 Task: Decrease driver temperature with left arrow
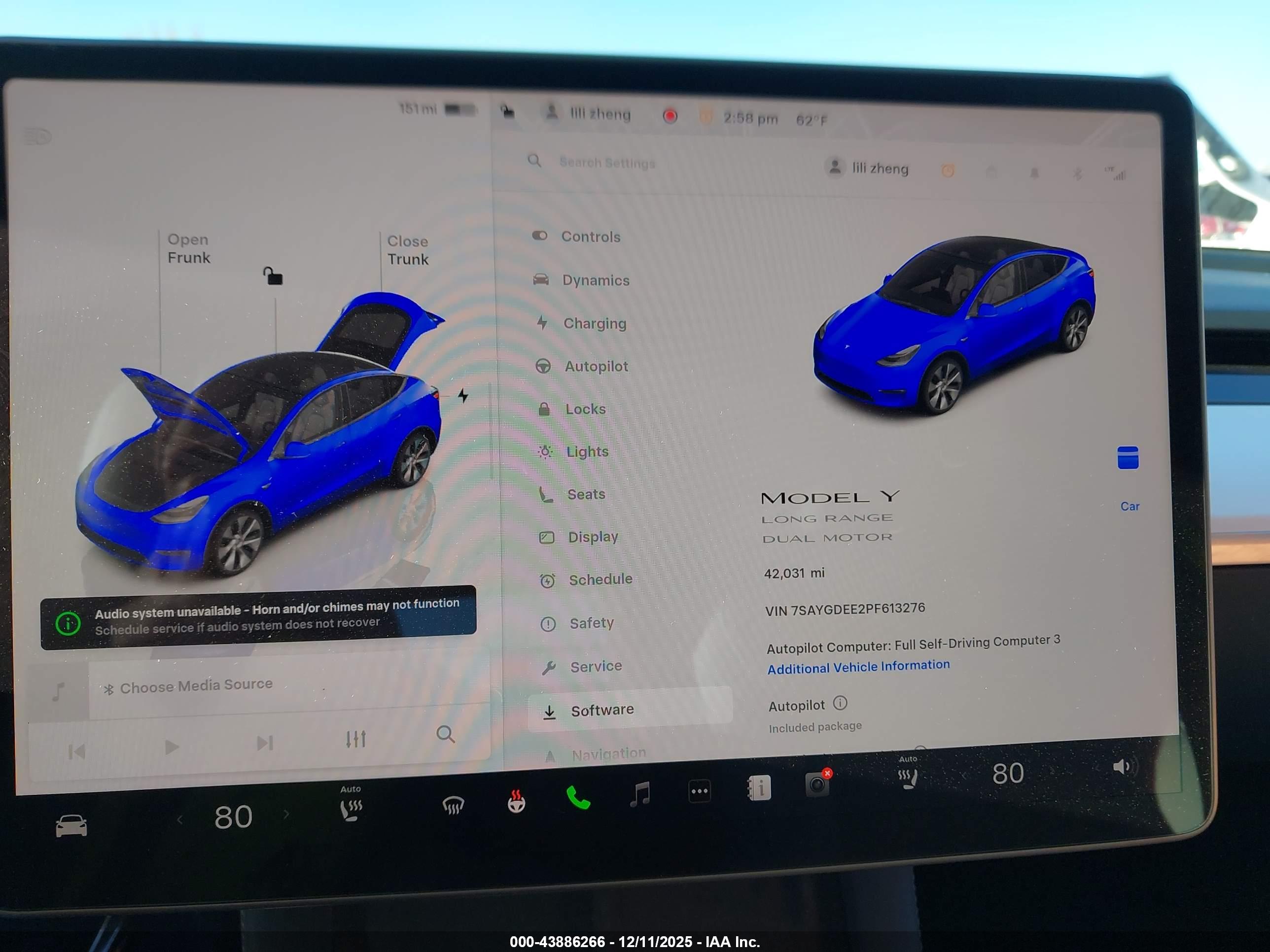click(180, 819)
